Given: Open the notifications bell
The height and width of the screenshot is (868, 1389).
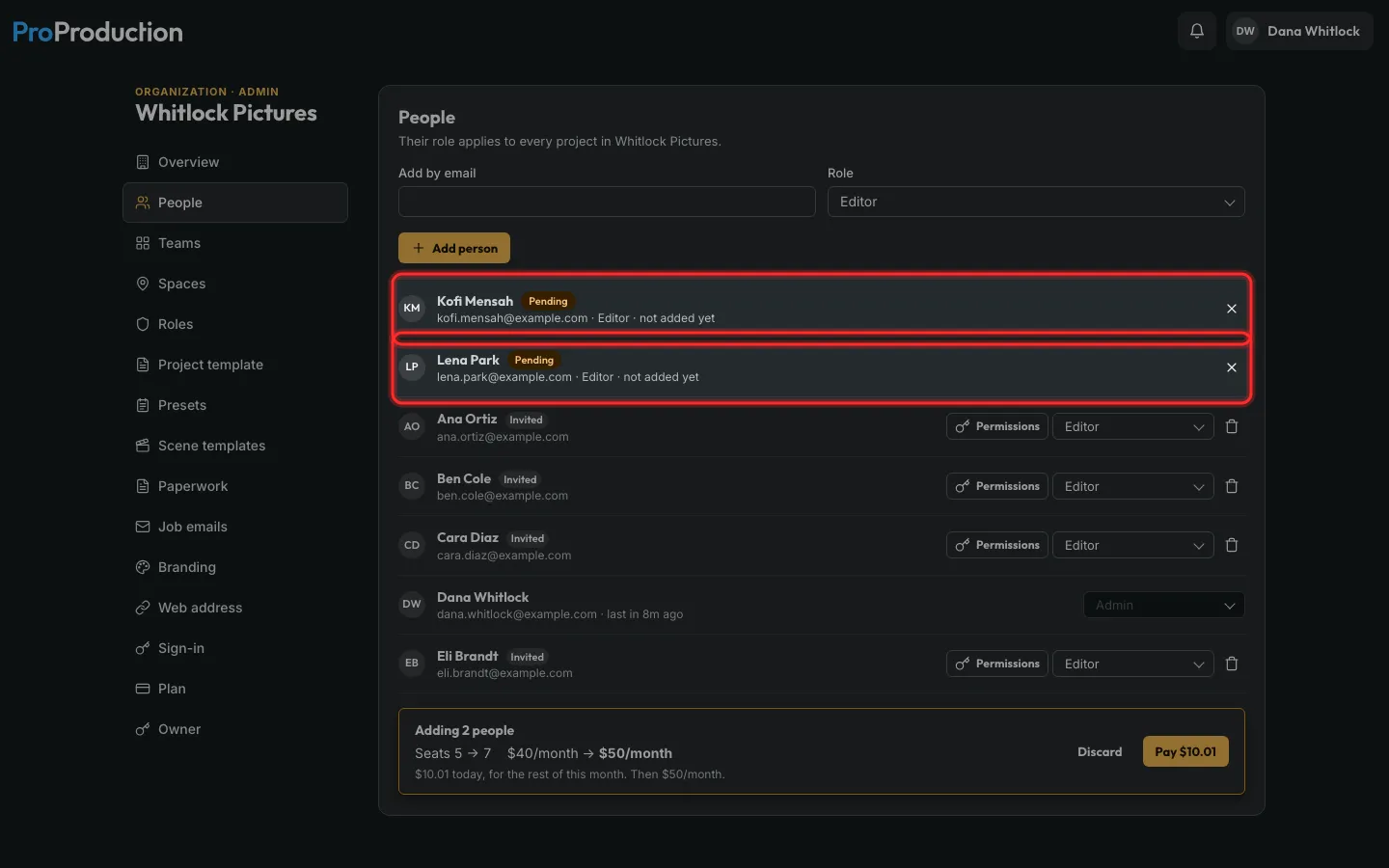Looking at the screenshot, I should pyautogui.click(x=1197, y=31).
